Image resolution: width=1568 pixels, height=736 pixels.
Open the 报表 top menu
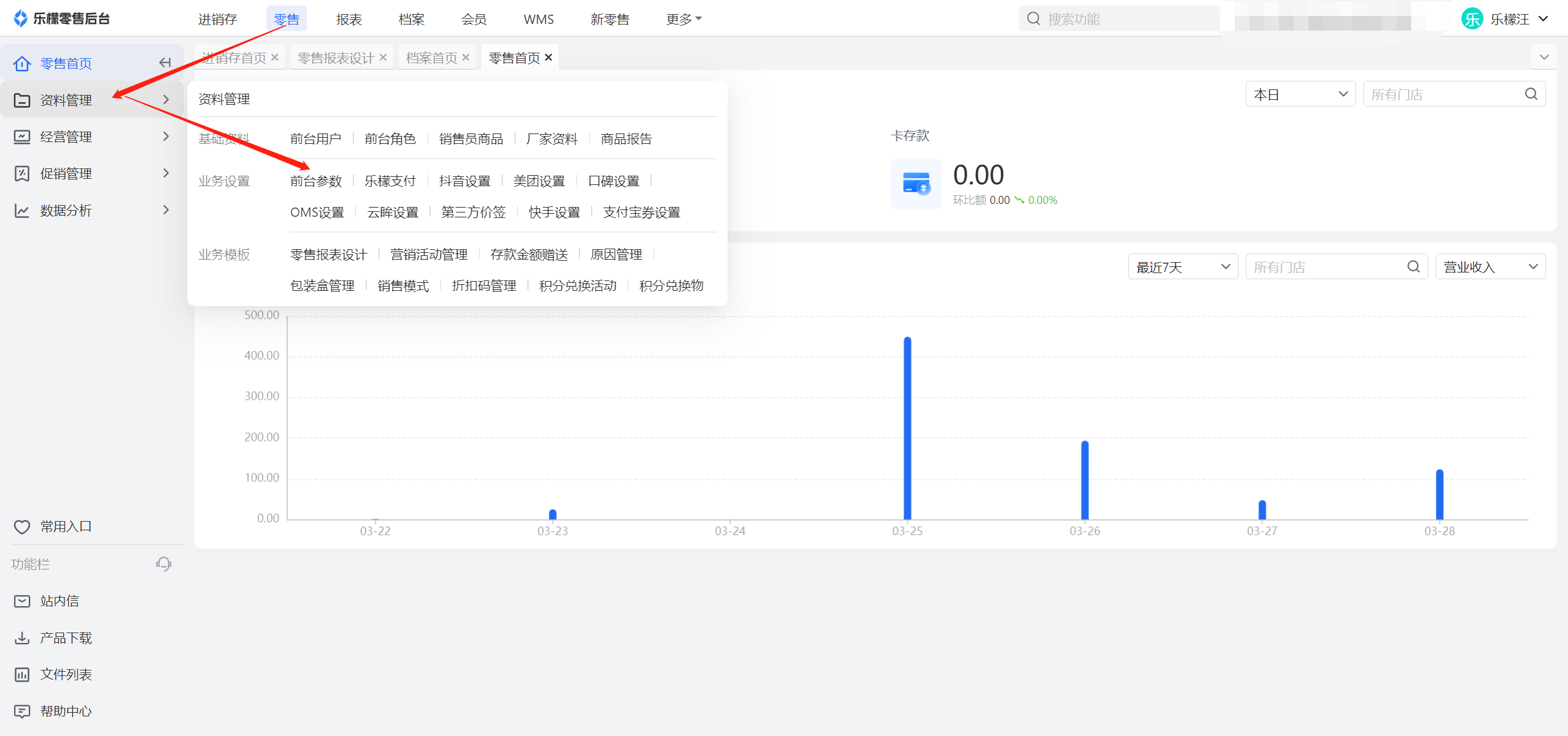click(x=349, y=19)
